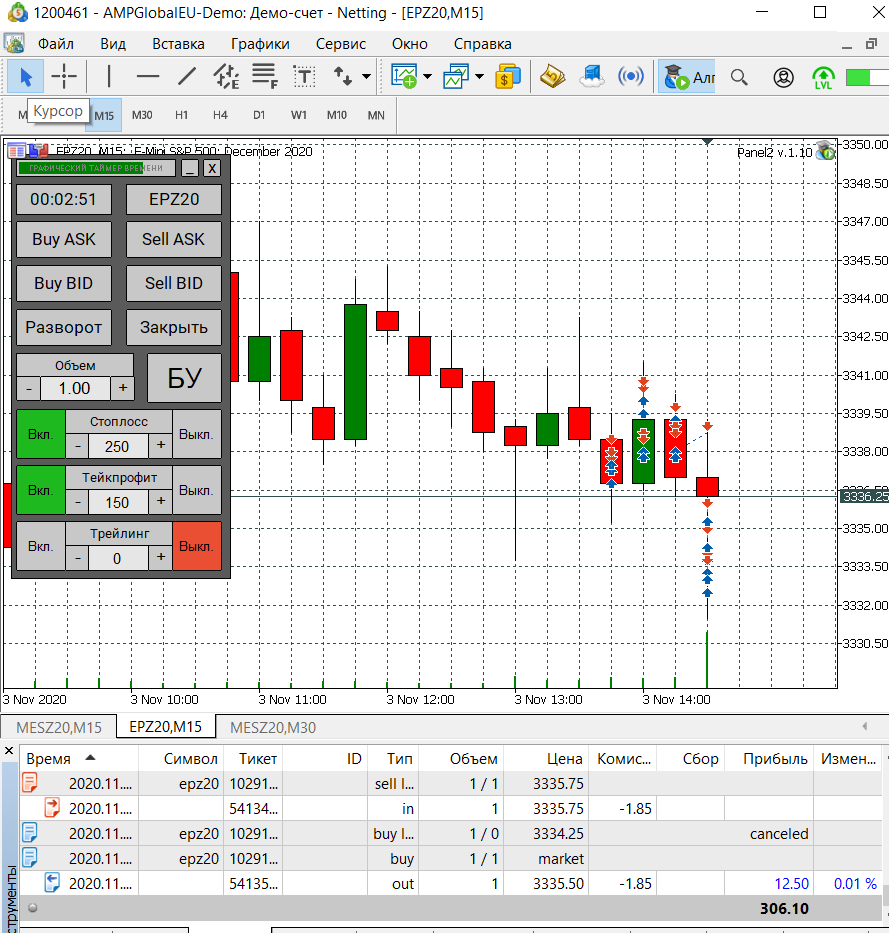Viewport: 889px width, 933px height.
Task: Click chart shift triangle marker at top
Action: coord(707,142)
